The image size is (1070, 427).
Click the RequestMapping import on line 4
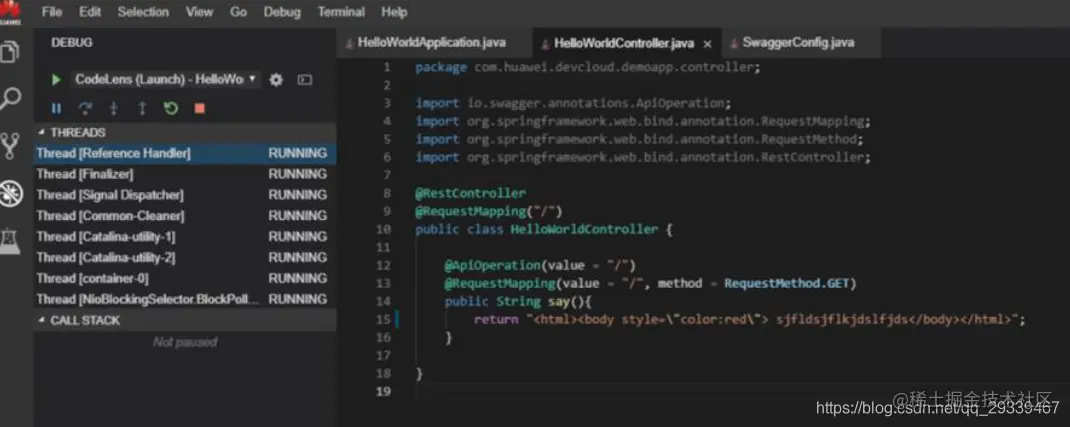(x=644, y=121)
